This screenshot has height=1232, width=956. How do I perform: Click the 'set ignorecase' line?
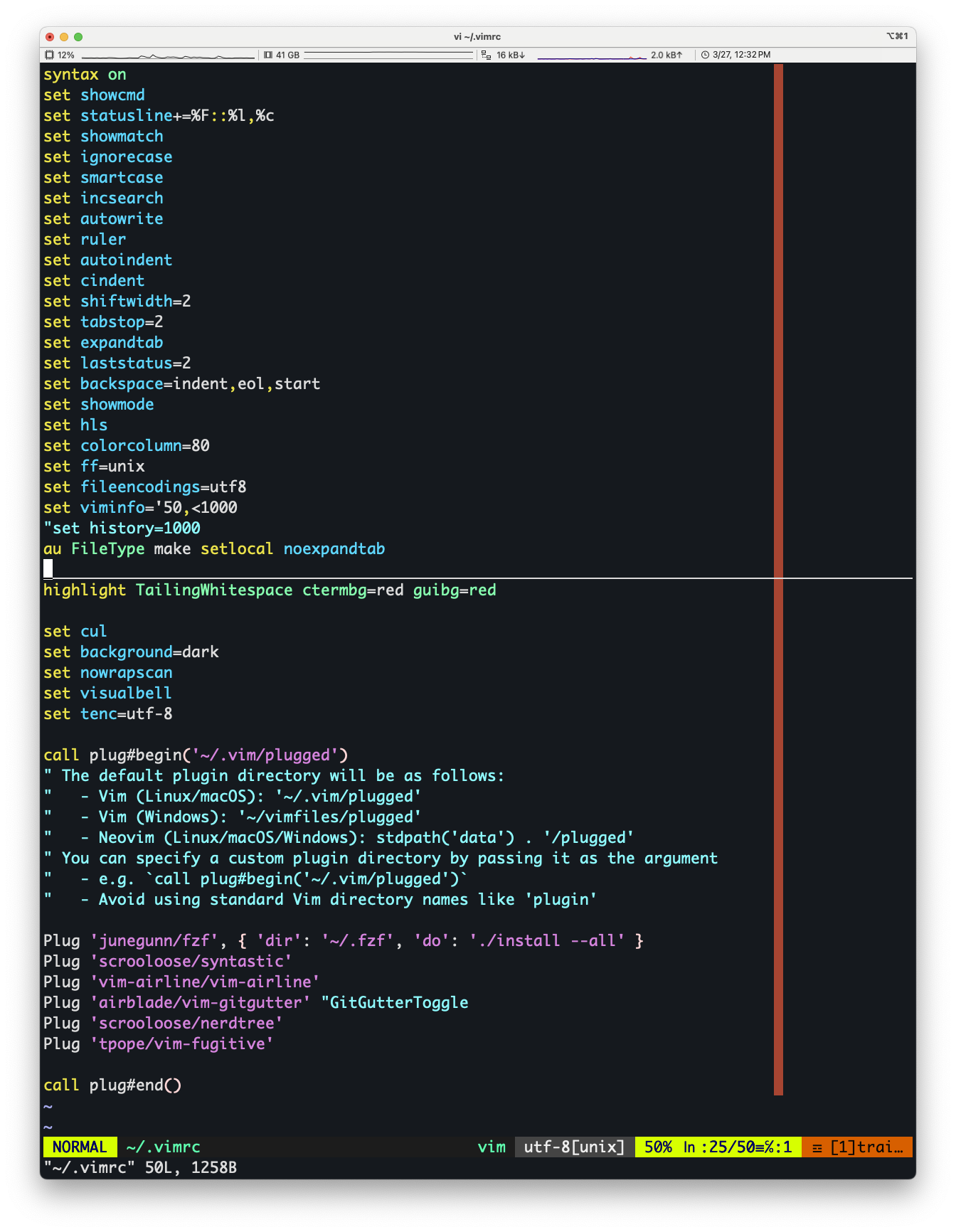click(108, 157)
